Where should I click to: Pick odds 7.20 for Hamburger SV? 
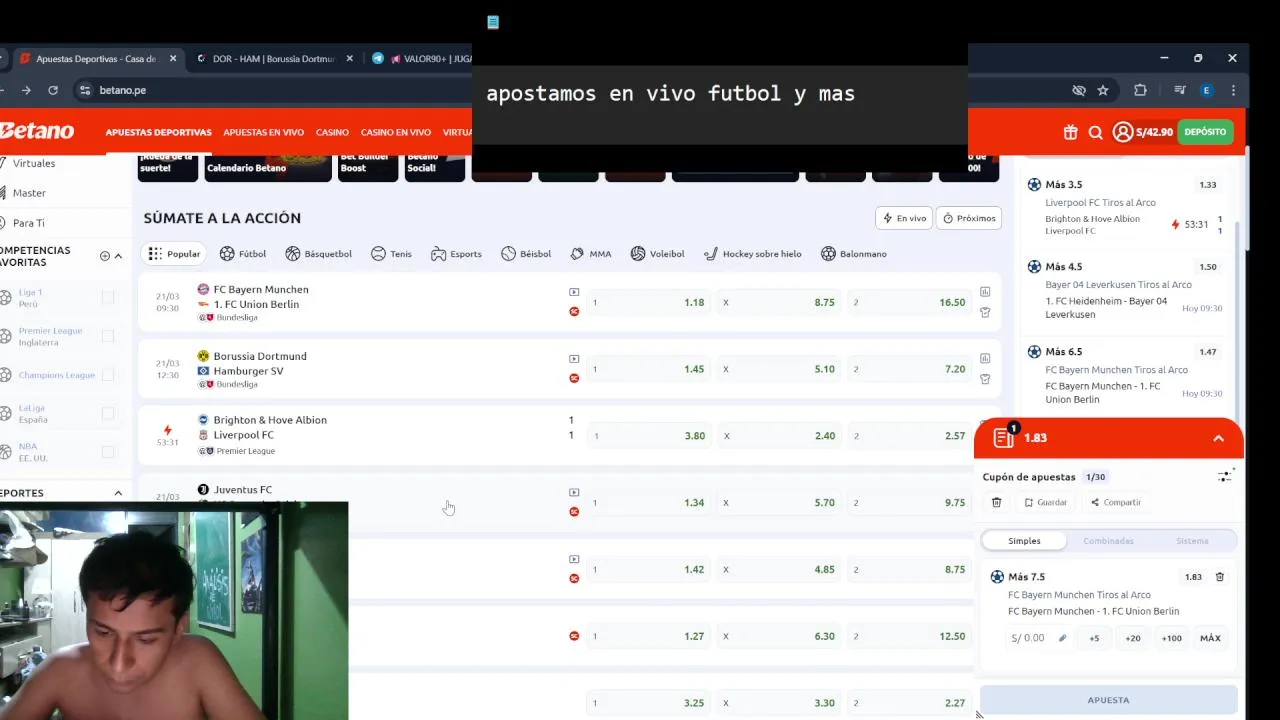coord(910,369)
